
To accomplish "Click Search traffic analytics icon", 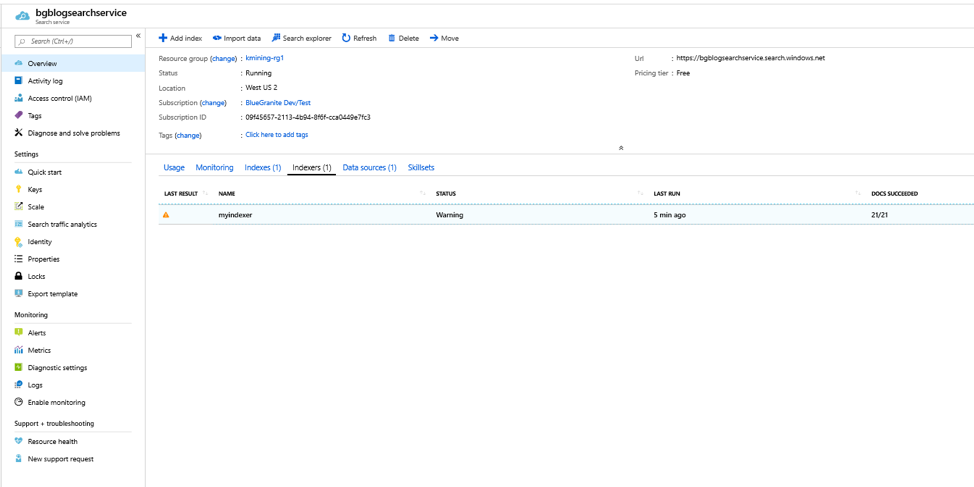I will [x=19, y=224].
